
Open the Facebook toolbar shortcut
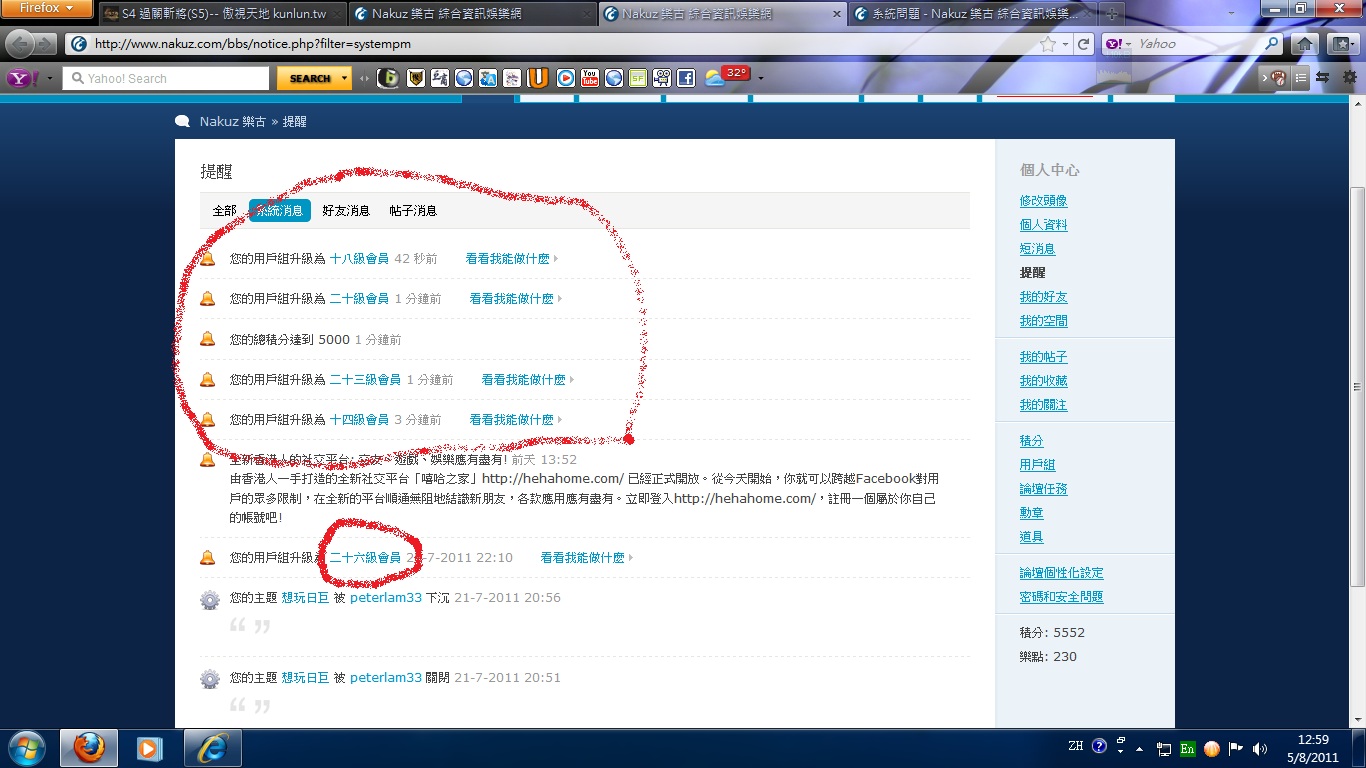(686, 78)
